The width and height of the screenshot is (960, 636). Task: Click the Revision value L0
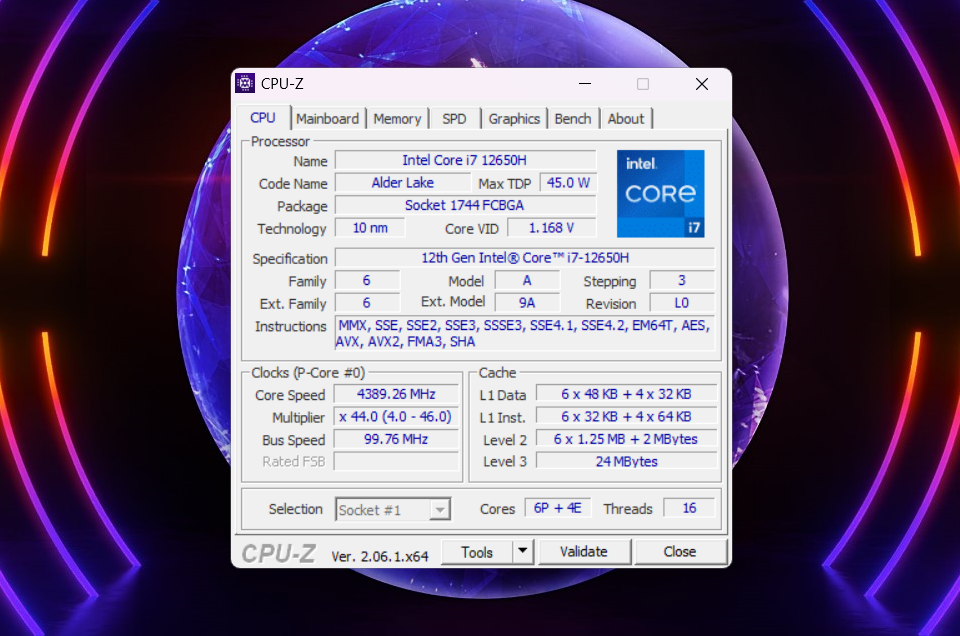682,303
